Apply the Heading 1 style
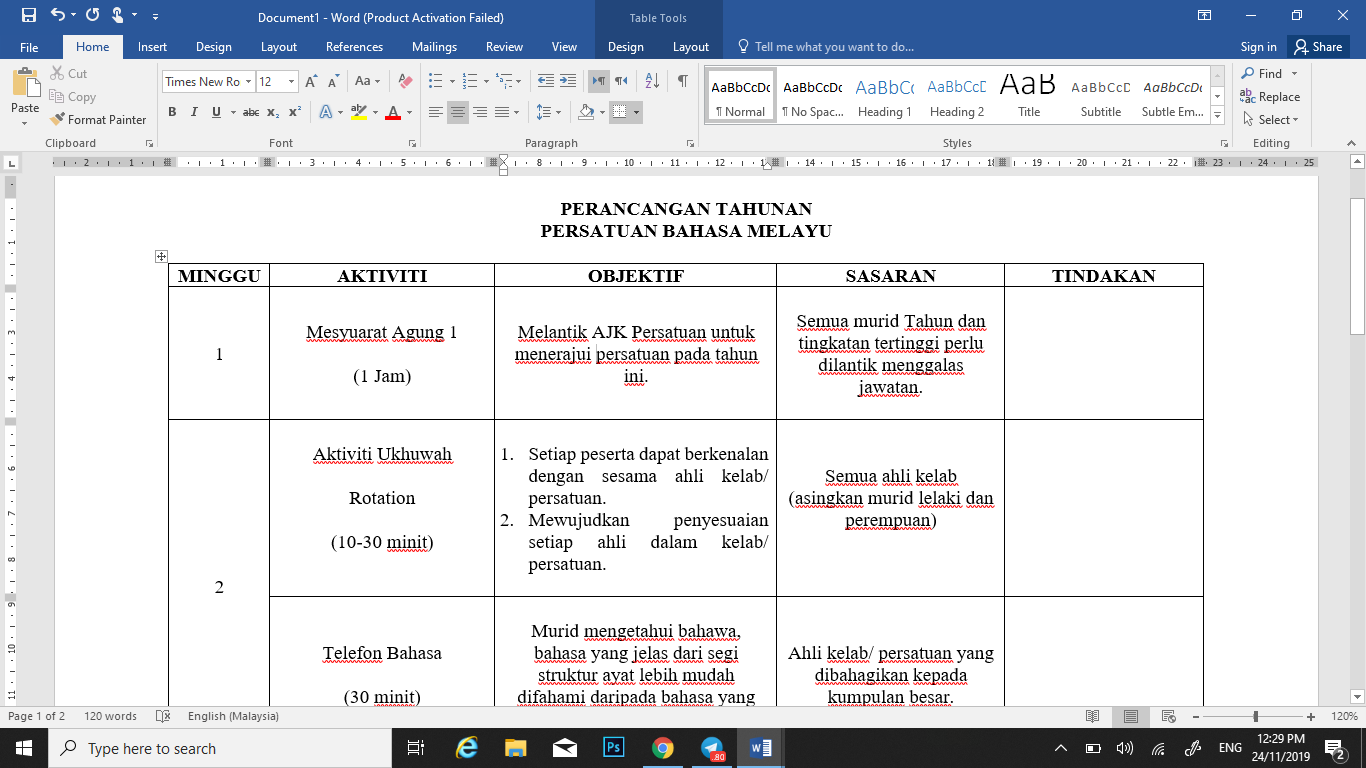The width and height of the screenshot is (1366, 768). click(x=884, y=96)
